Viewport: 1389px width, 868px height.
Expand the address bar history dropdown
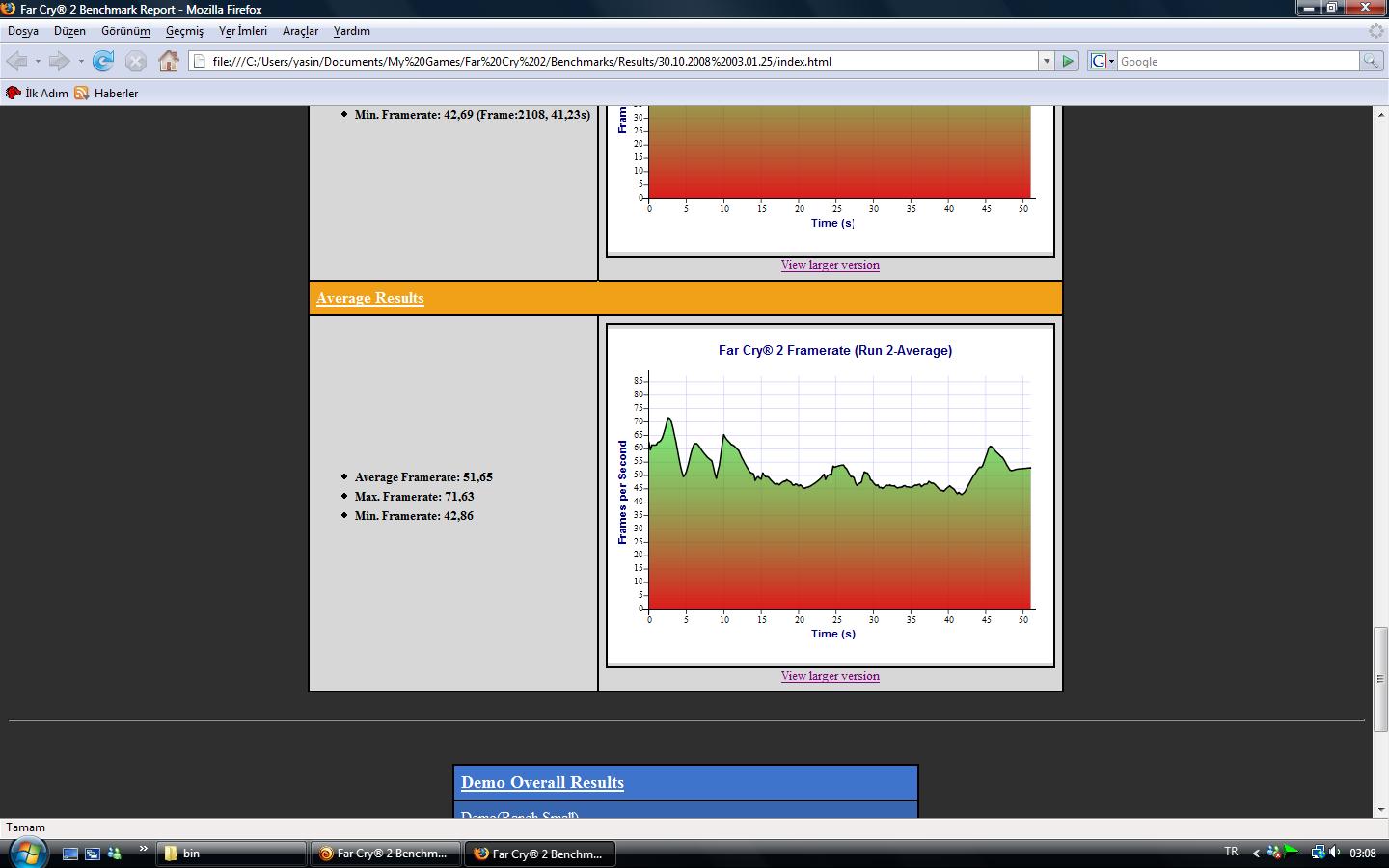tap(1046, 61)
